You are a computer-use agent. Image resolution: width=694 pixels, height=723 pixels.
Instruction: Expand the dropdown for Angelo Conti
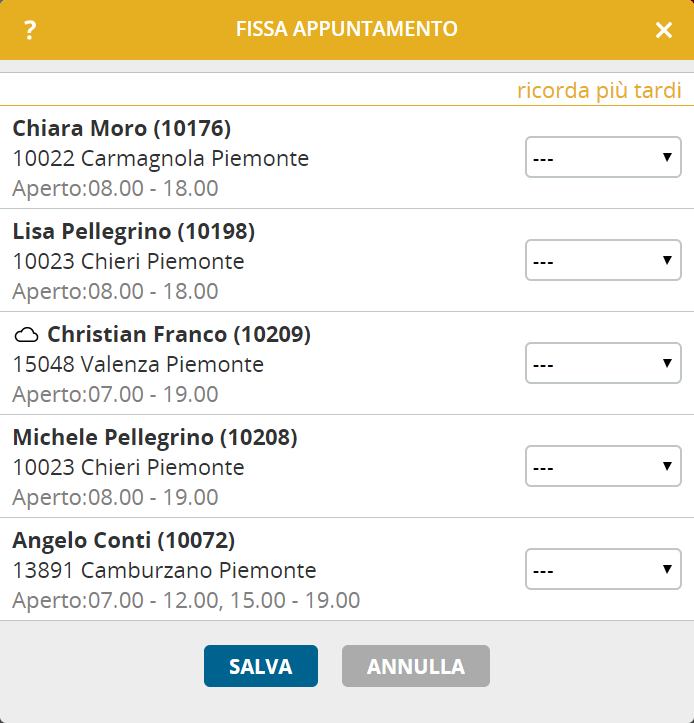click(x=603, y=570)
